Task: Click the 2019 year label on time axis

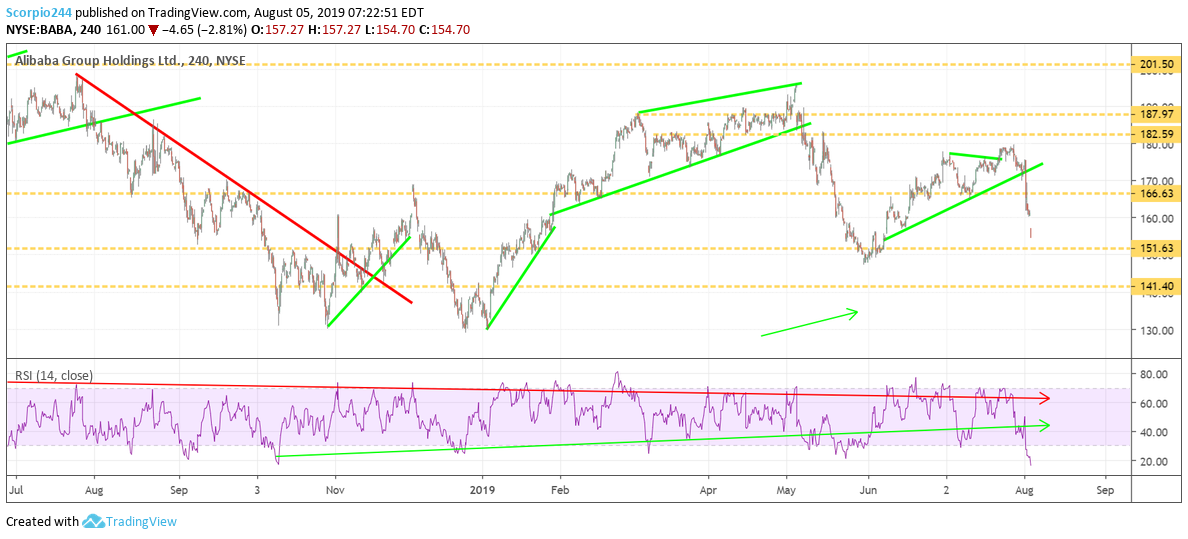Action: 482,491
